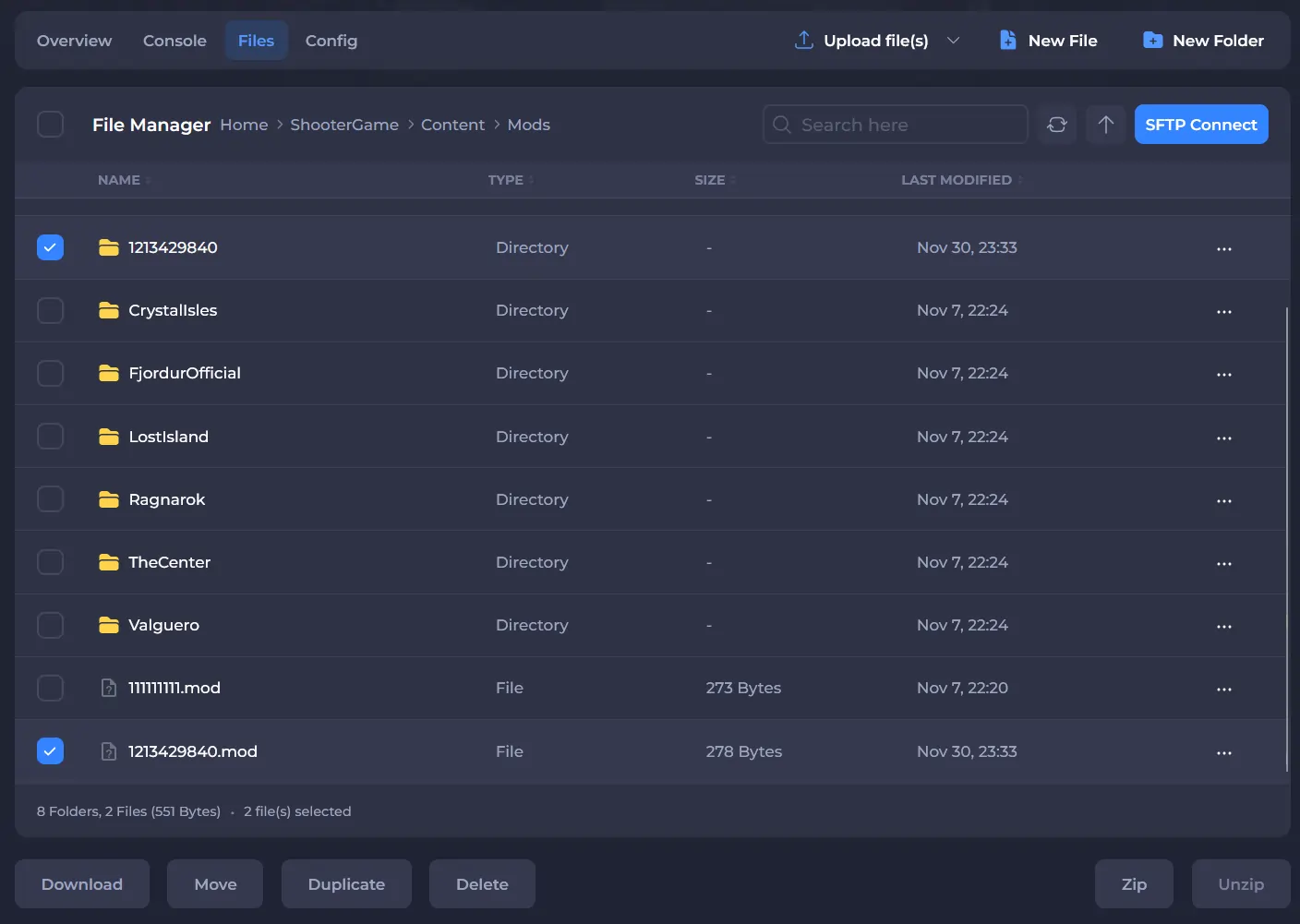
Task: Sort by TYPE column
Action: coord(511,180)
